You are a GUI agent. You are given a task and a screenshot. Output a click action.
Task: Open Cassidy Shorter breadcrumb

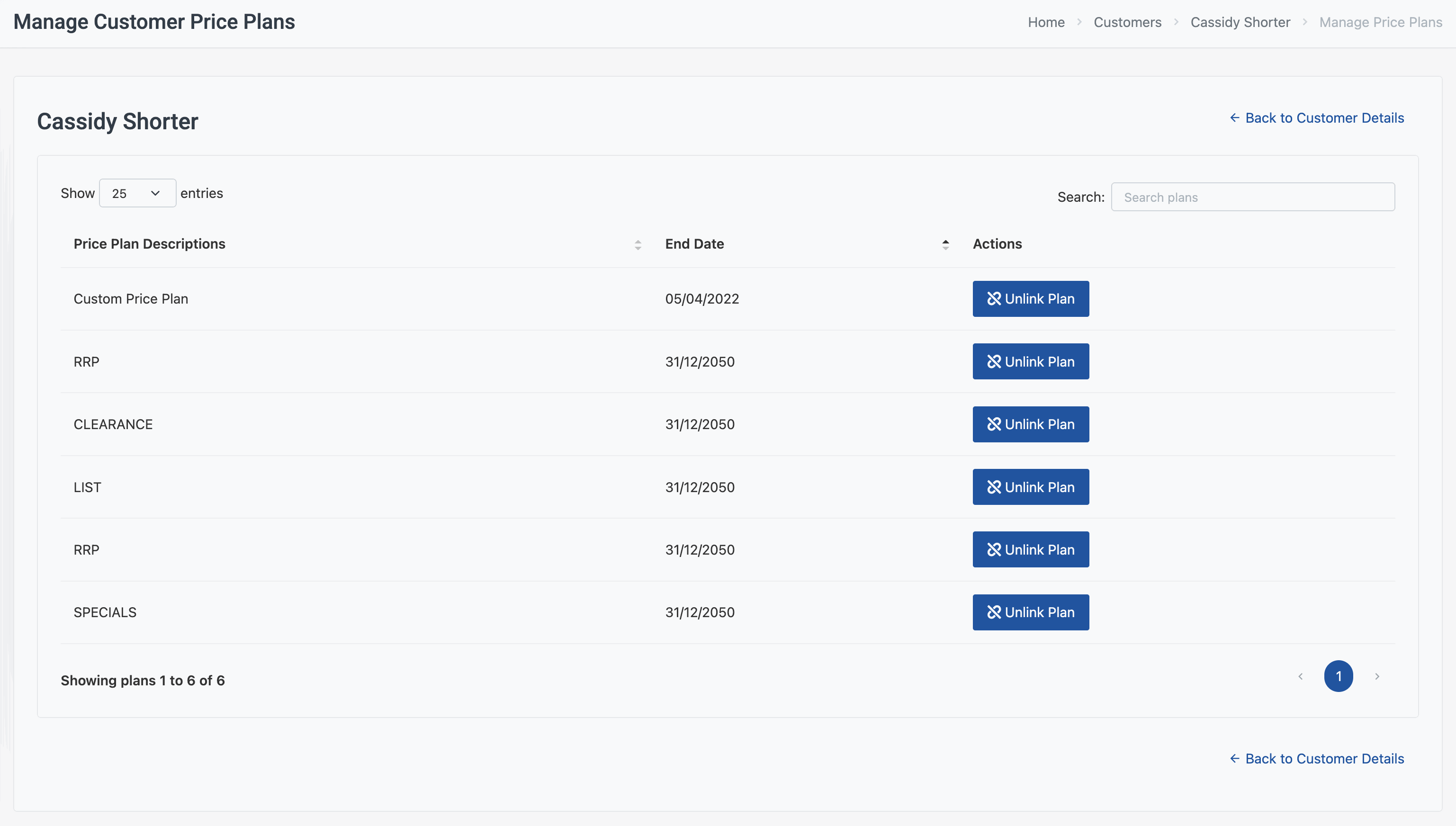[x=1240, y=22]
